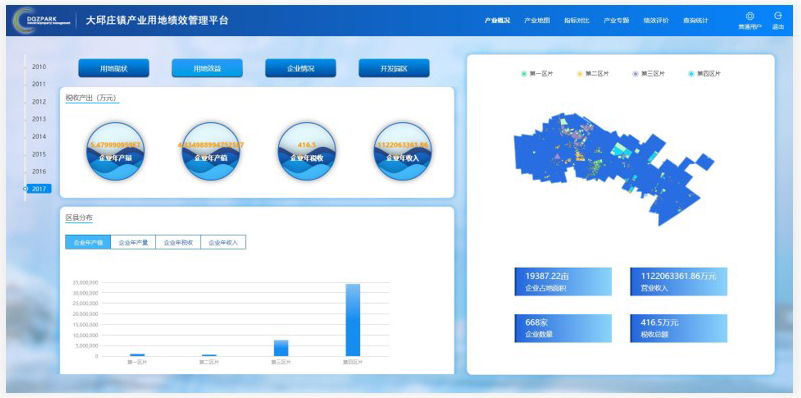Switch to 企业年税收 chart tab

tap(178, 243)
